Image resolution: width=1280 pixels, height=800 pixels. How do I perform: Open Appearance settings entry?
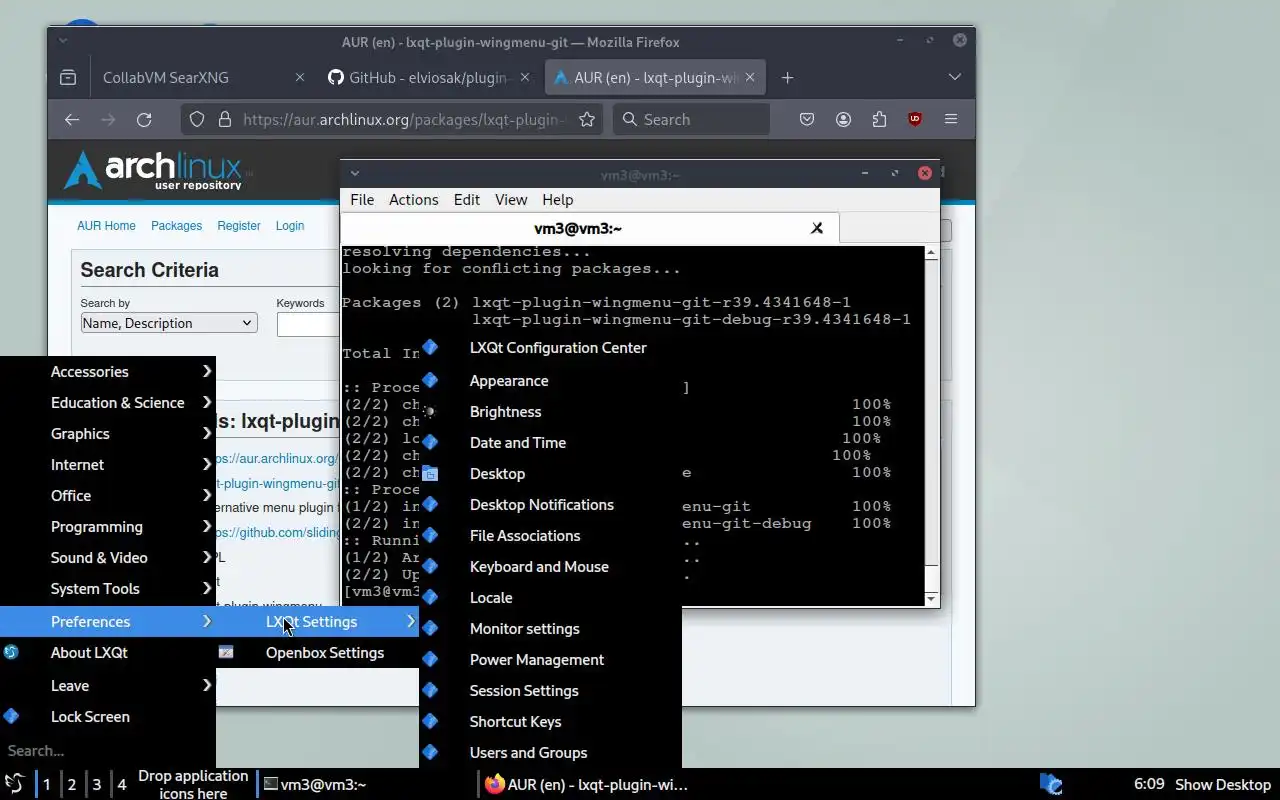click(550, 381)
